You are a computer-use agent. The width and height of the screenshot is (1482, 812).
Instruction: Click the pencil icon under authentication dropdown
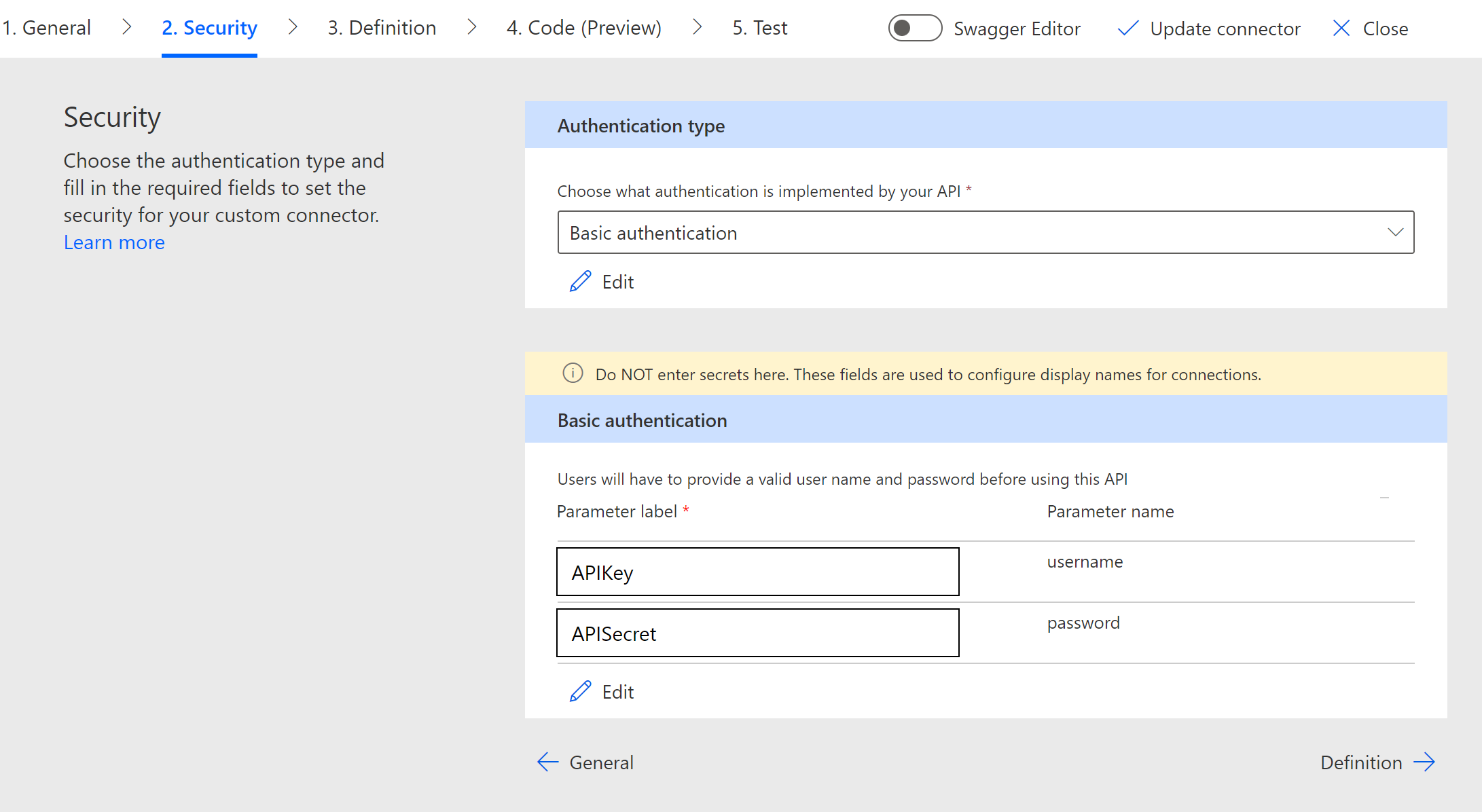[x=580, y=282]
